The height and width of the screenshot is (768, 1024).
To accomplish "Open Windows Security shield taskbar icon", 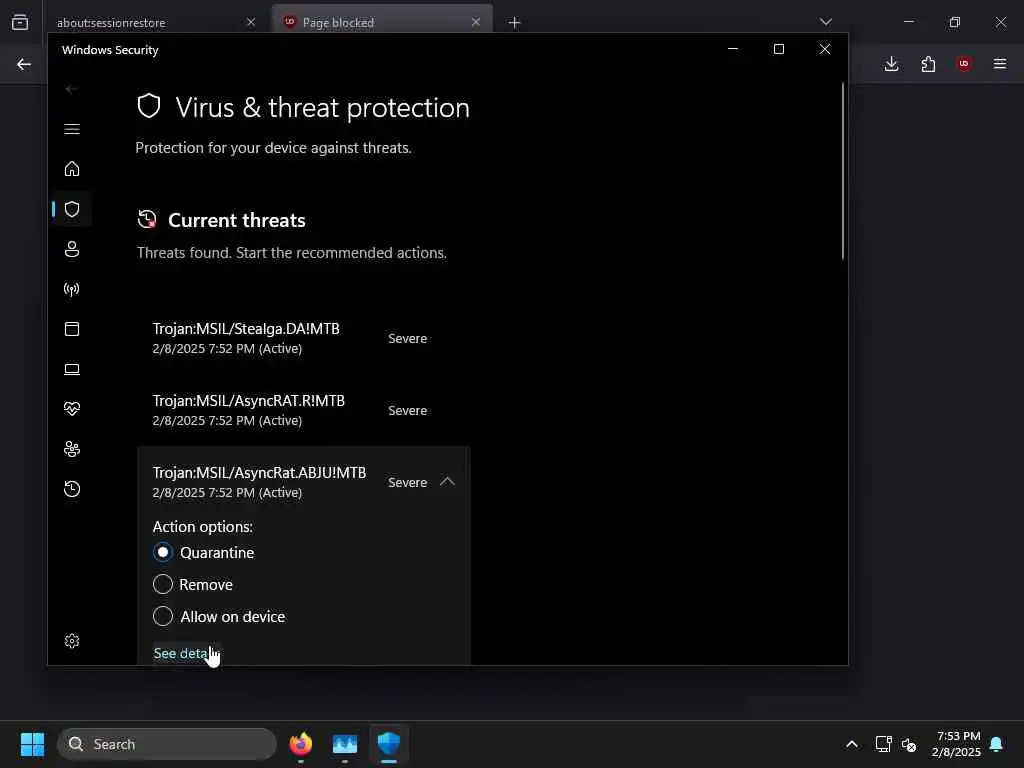I will (389, 744).
